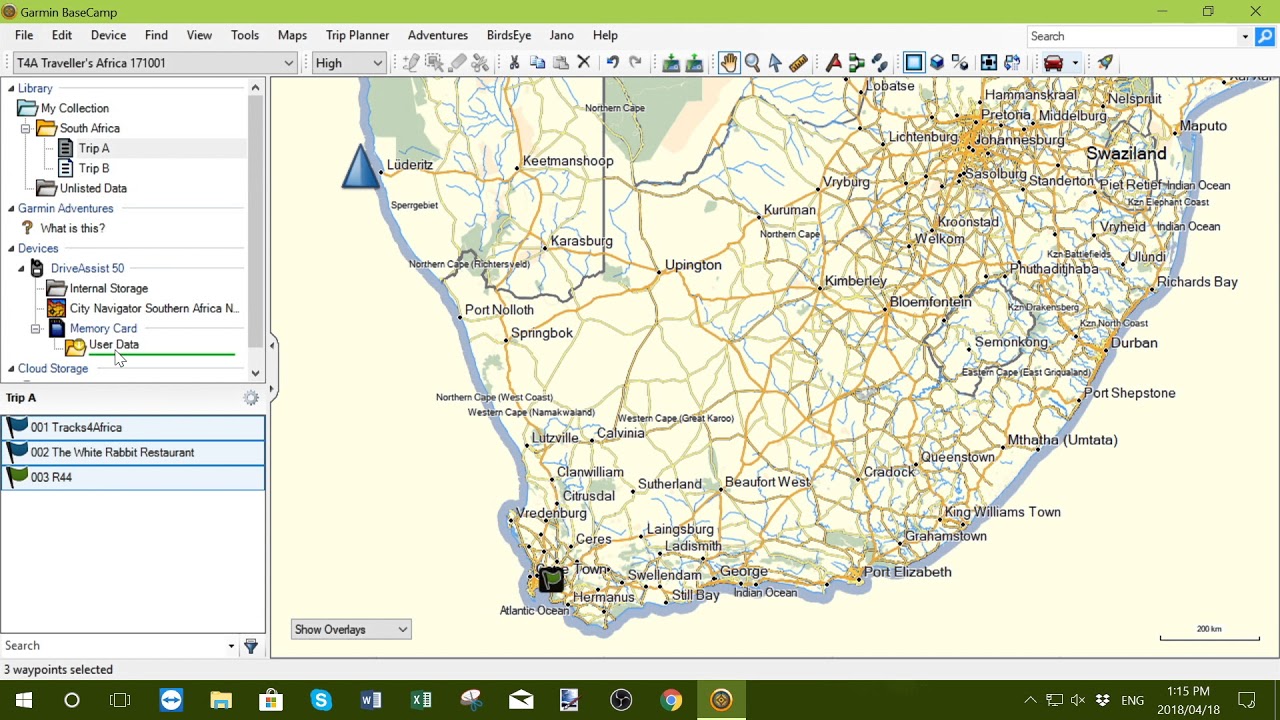Click the eraser tool icon
This screenshot has width=1280, height=720.
457,63
